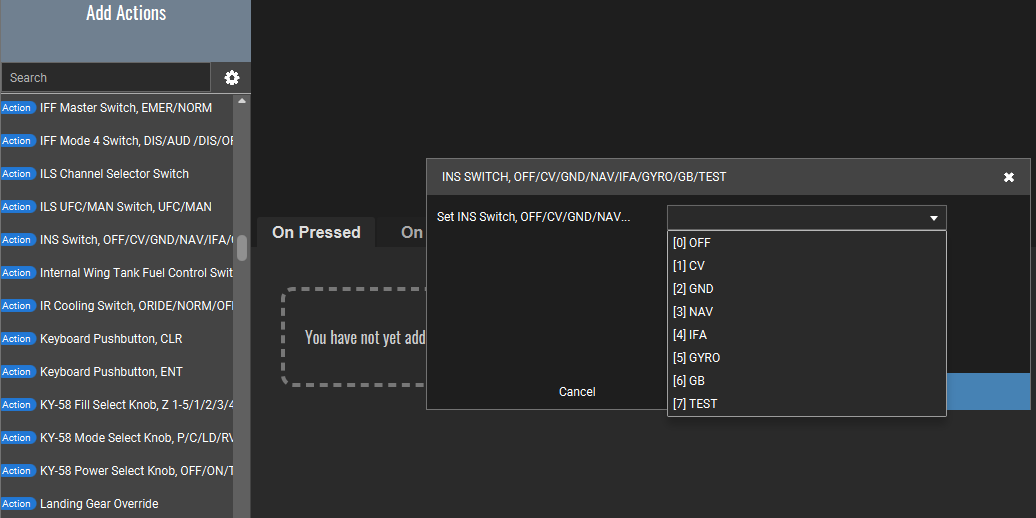Choose [5] GYRO from the list
The width and height of the screenshot is (1036, 518).
click(x=806, y=358)
